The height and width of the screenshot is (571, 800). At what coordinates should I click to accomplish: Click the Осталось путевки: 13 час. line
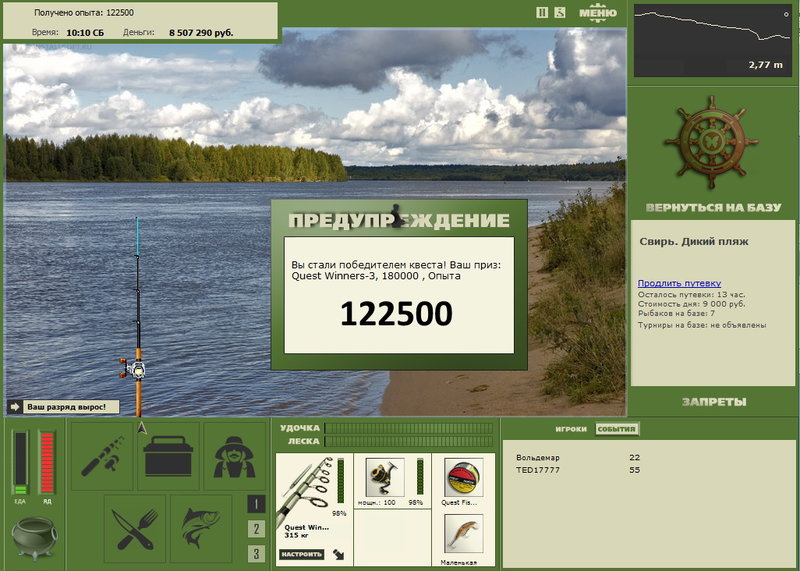pyautogui.click(x=691, y=294)
